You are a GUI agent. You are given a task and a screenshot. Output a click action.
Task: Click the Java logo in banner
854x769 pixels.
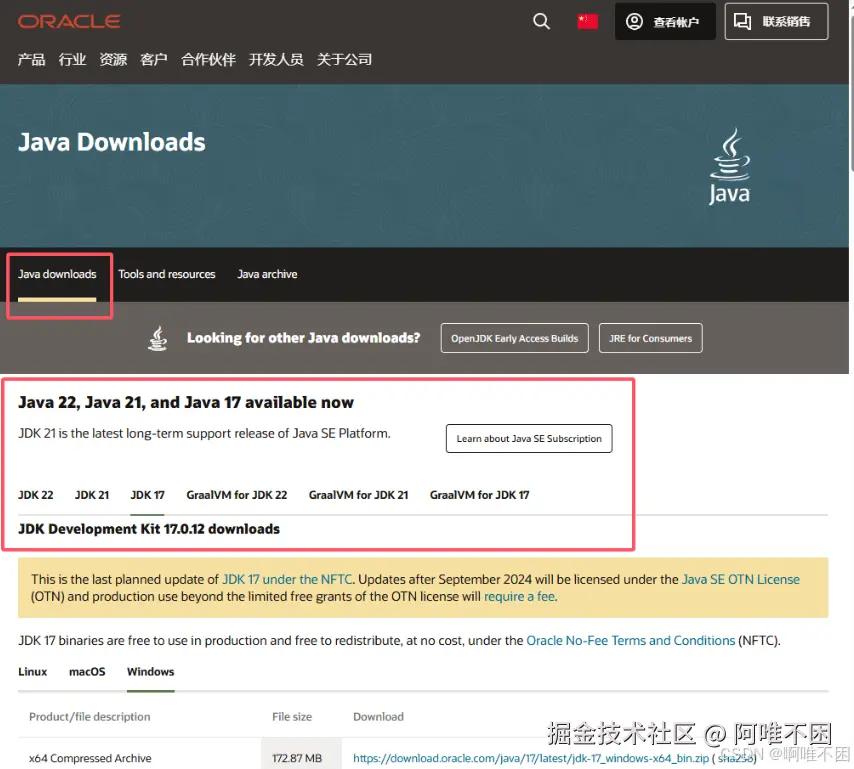(x=730, y=166)
